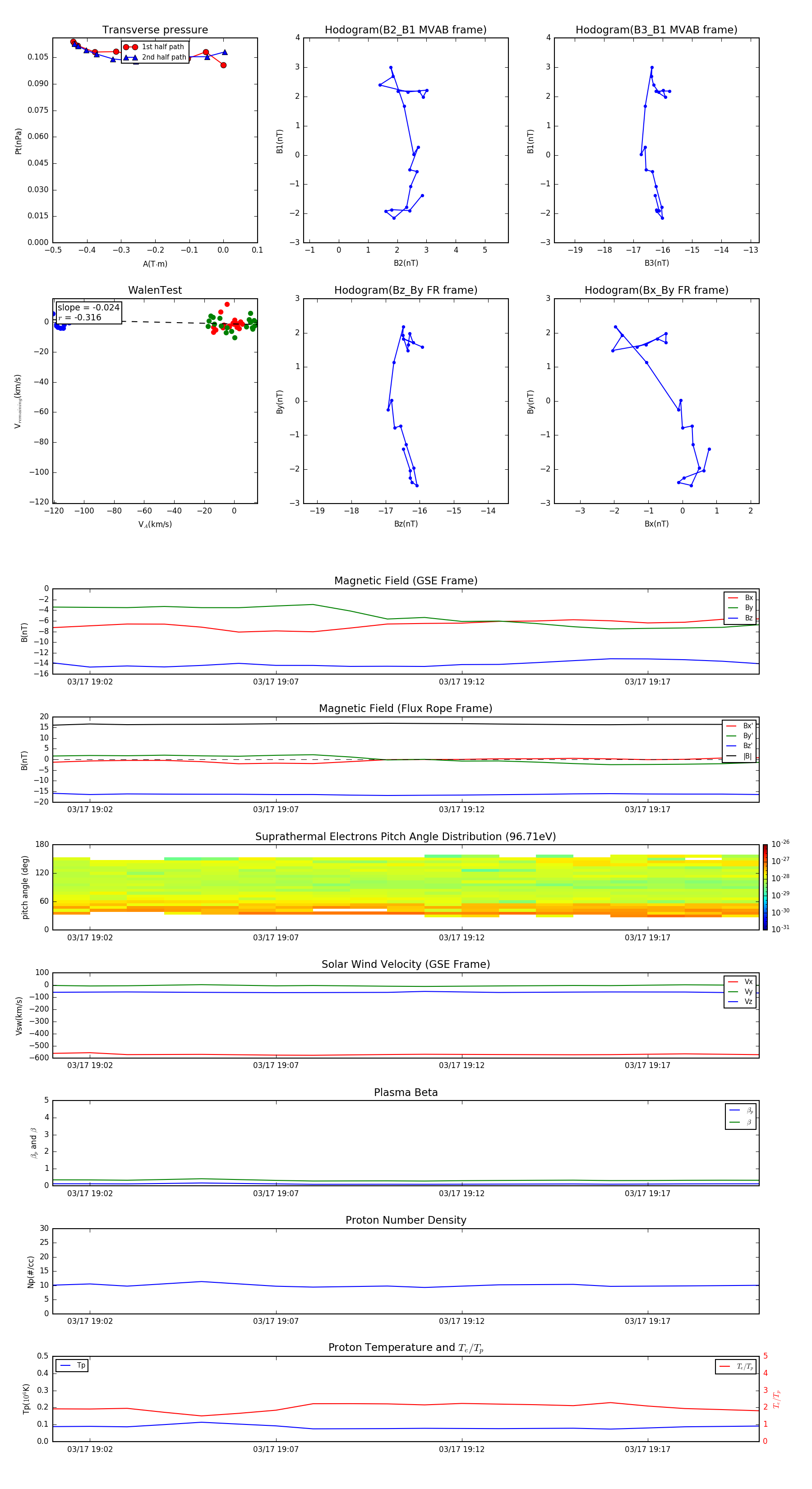Click "03/17 19:07" tick under Proton Number Density
This screenshot has width=812, height=1489.
coord(276,1321)
